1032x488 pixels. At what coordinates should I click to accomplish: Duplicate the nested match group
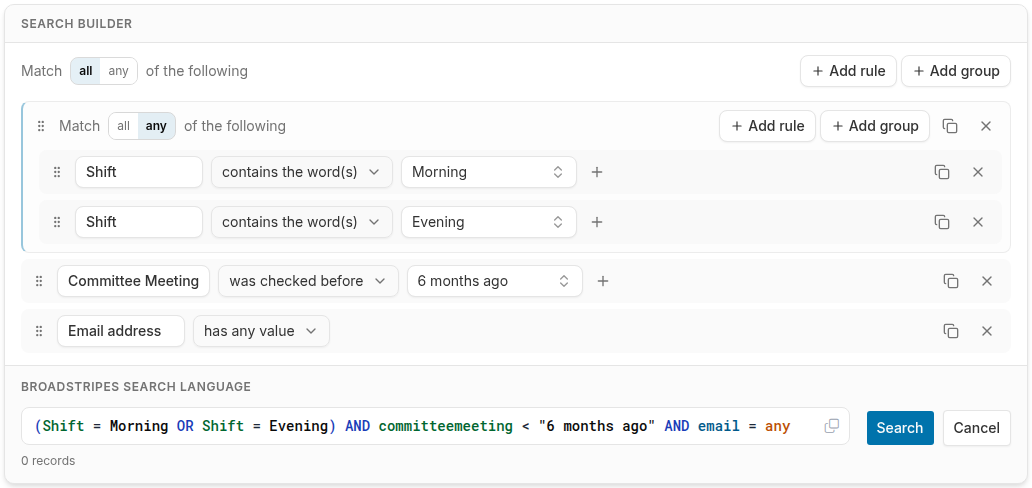950,126
